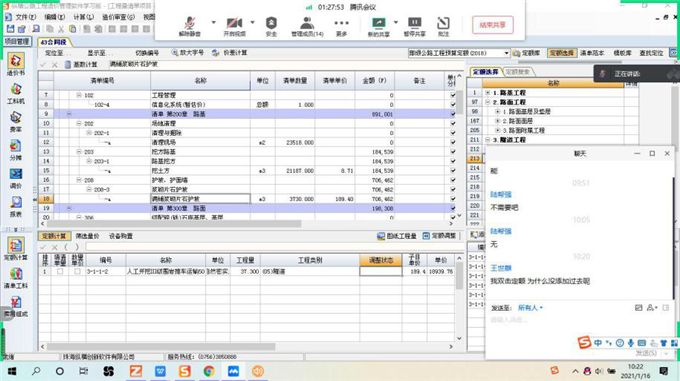Image resolution: width=680 pixels, height=381 pixels.
Task: Expand 1.路面基层及垫层 node
Action: coord(497,111)
